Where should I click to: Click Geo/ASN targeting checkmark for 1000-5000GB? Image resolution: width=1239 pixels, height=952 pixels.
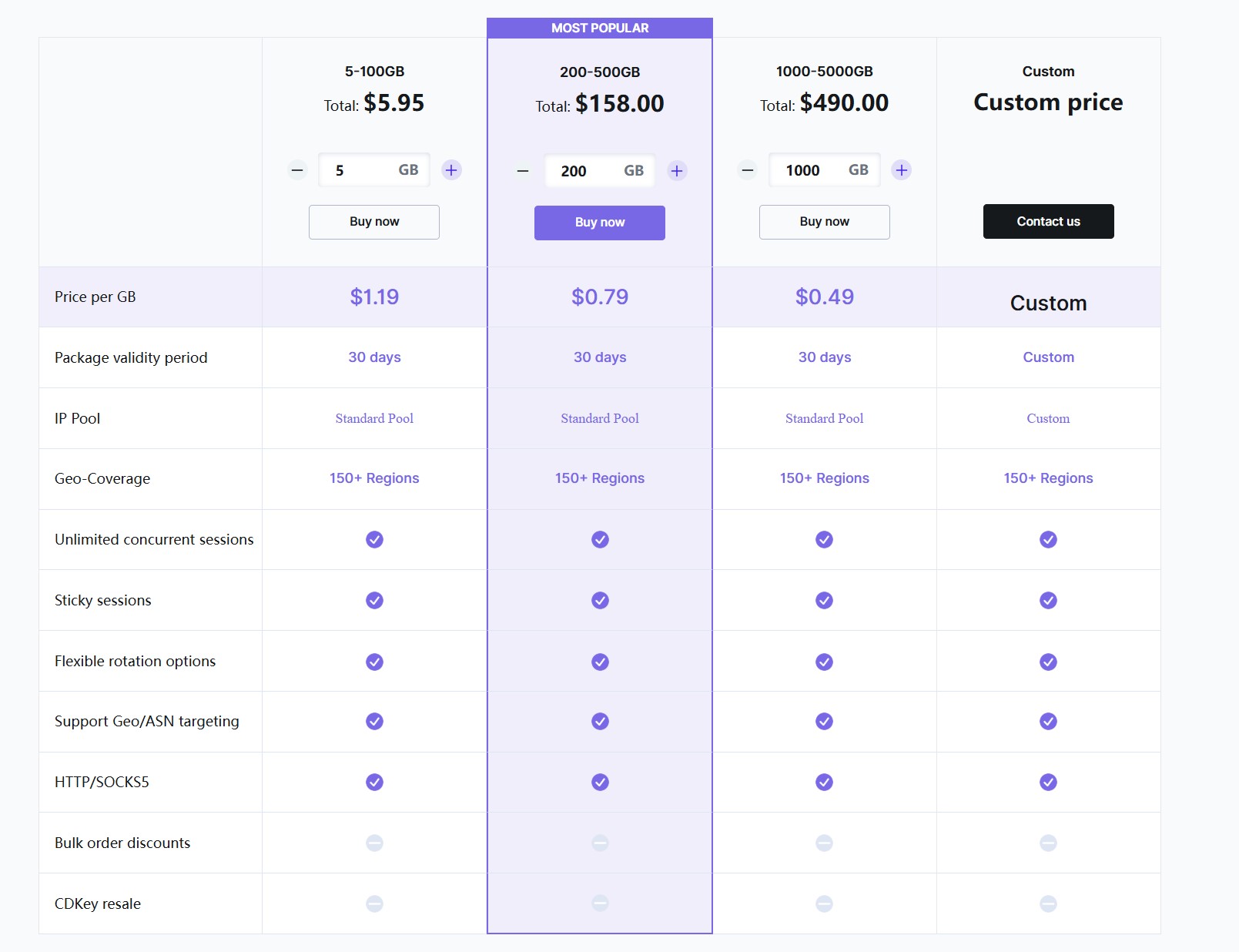[824, 721]
